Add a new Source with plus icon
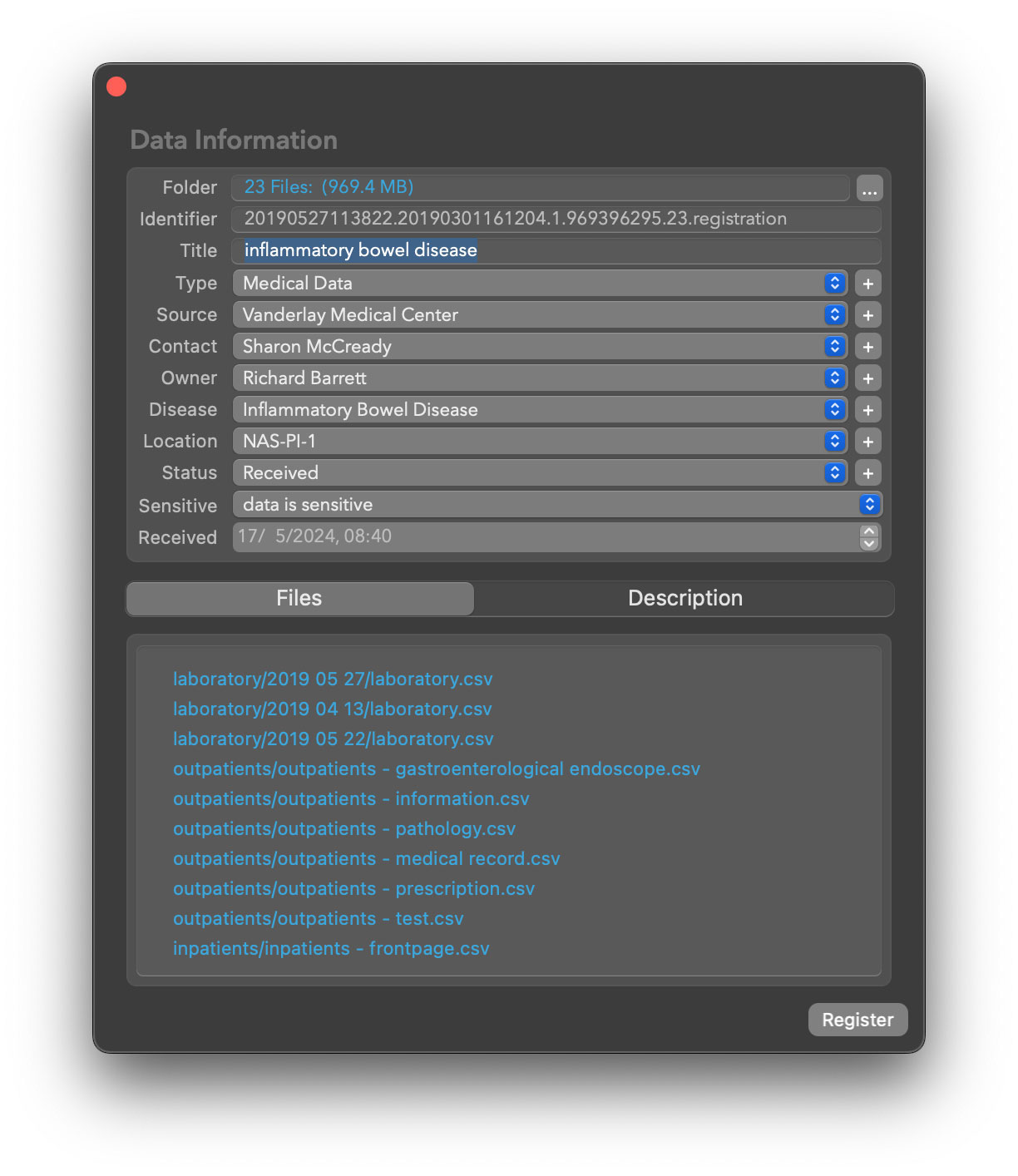 [x=867, y=315]
